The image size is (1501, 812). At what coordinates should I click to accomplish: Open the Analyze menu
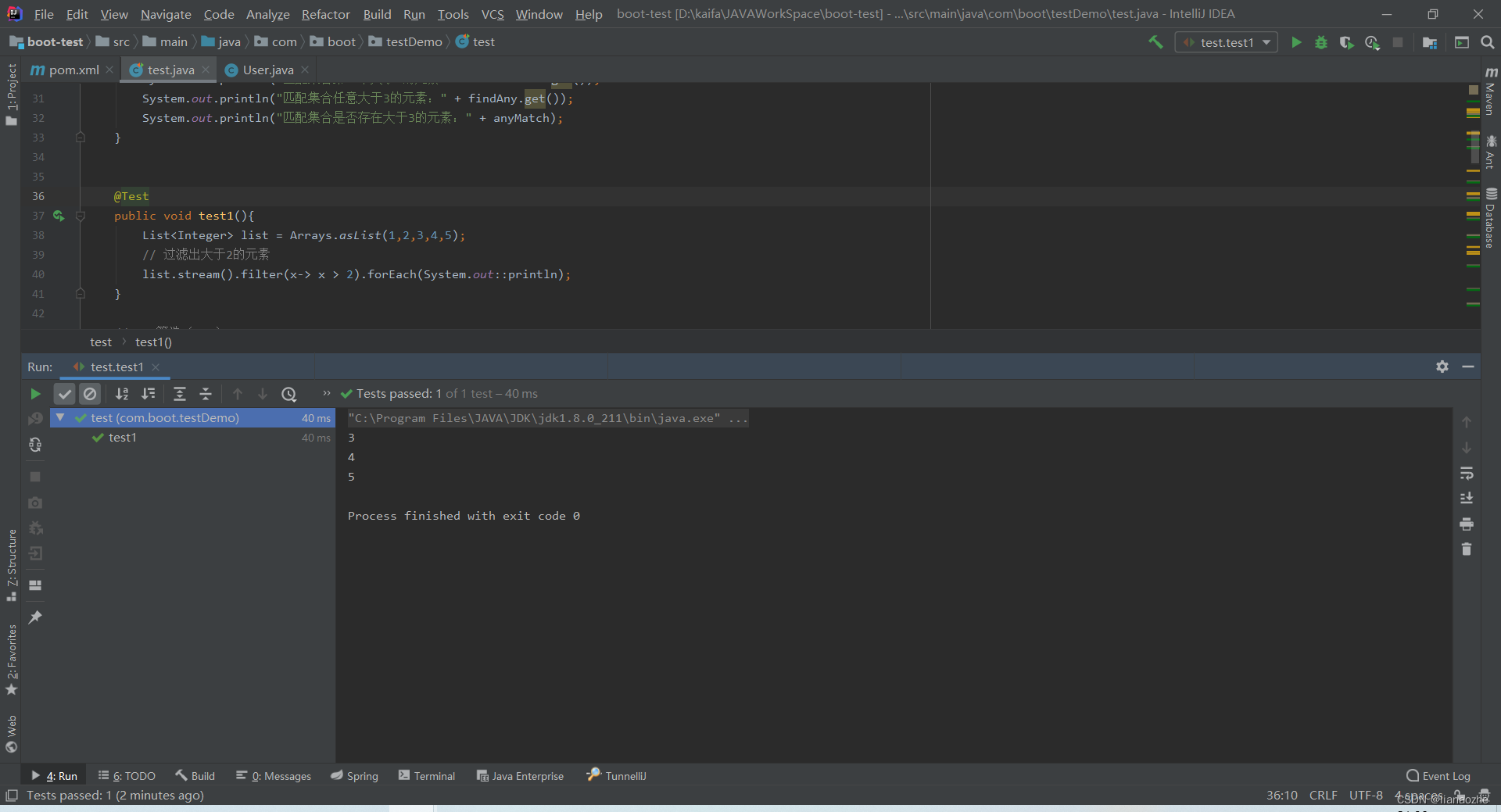pyautogui.click(x=267, y=14)
